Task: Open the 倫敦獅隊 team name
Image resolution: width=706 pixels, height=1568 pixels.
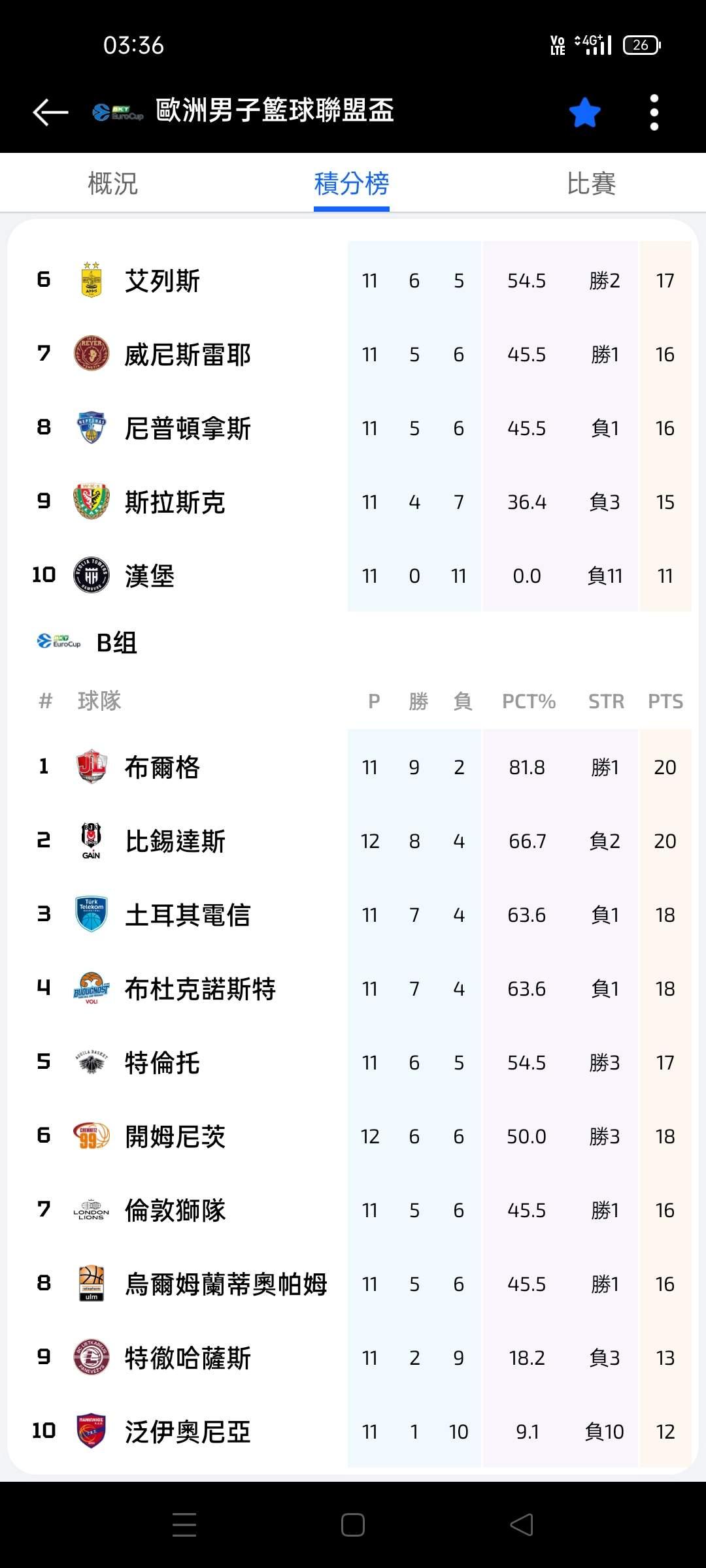Action: 175,1210
